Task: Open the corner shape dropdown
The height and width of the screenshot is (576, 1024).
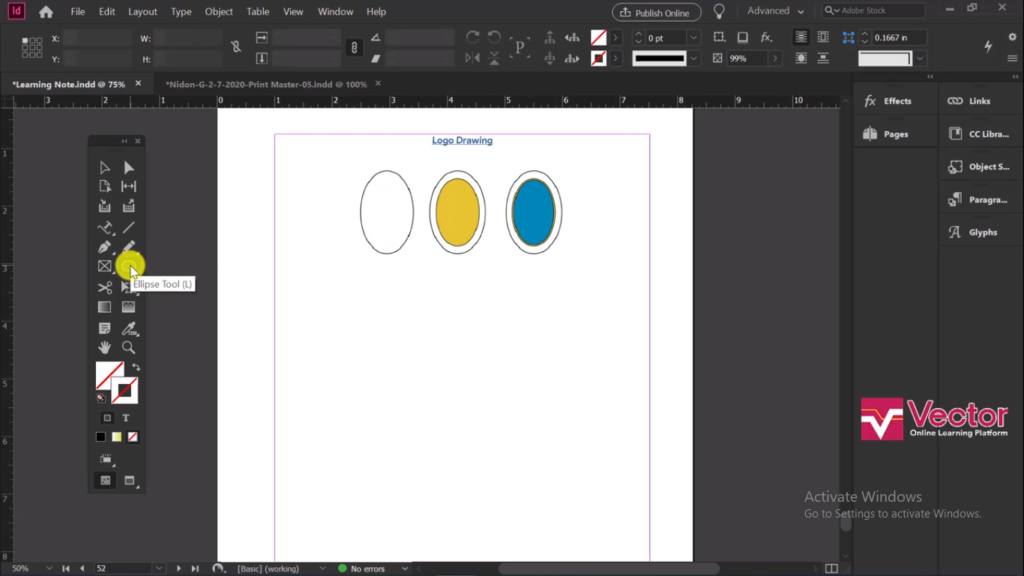Action: [x=920, y=58]
